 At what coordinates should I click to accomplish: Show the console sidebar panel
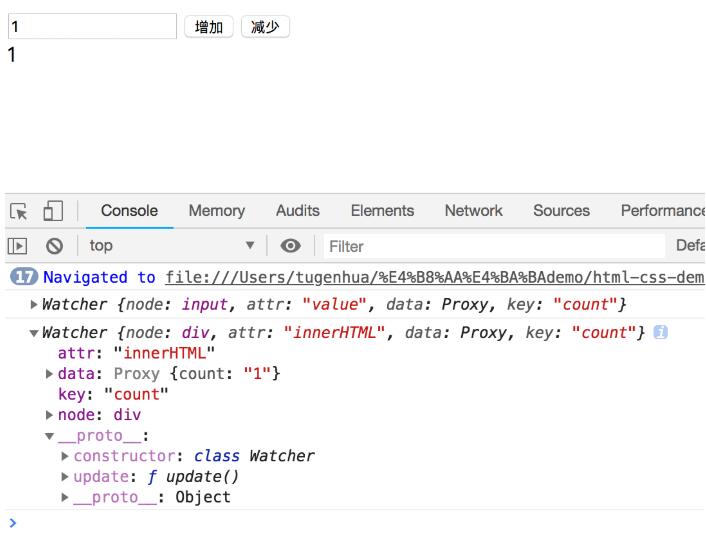pos(17,246)
